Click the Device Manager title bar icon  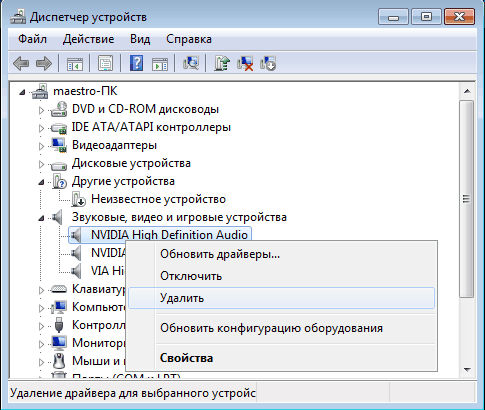[18, 17]
